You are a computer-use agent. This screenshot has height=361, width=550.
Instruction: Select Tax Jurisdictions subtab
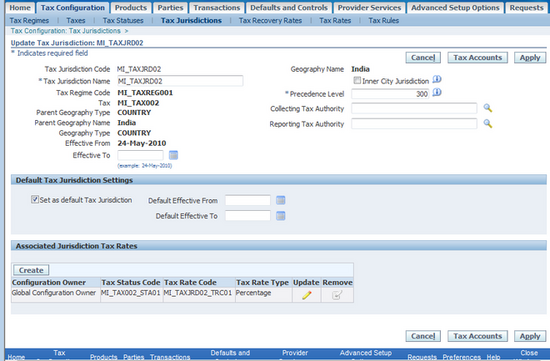(191, 21)
